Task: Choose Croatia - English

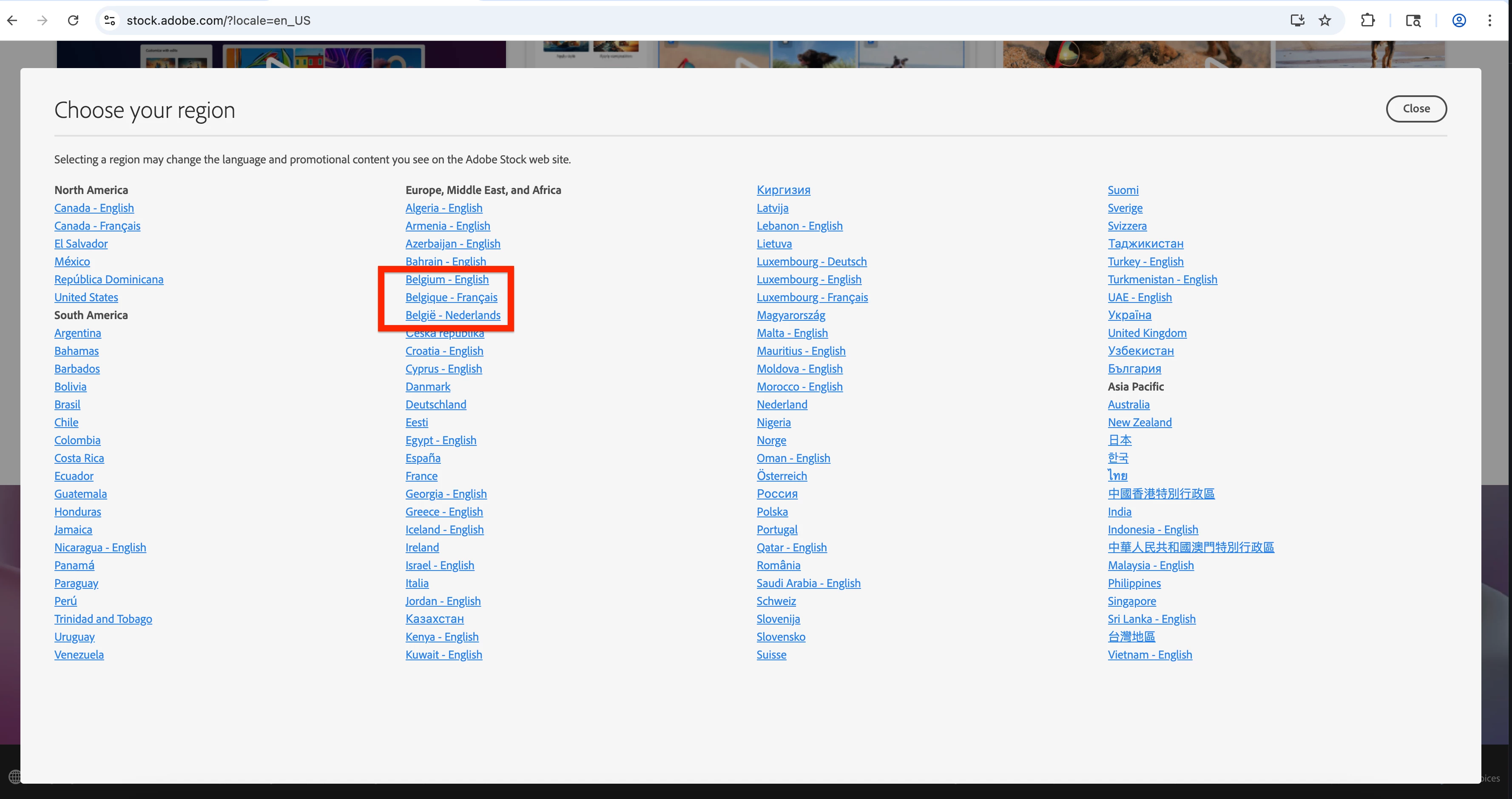Action: pyautogui.click(x=444, y=351)
